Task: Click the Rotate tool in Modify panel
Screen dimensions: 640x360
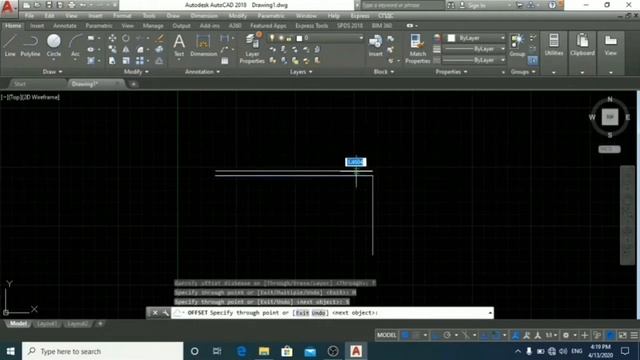Action: [126, 38]
